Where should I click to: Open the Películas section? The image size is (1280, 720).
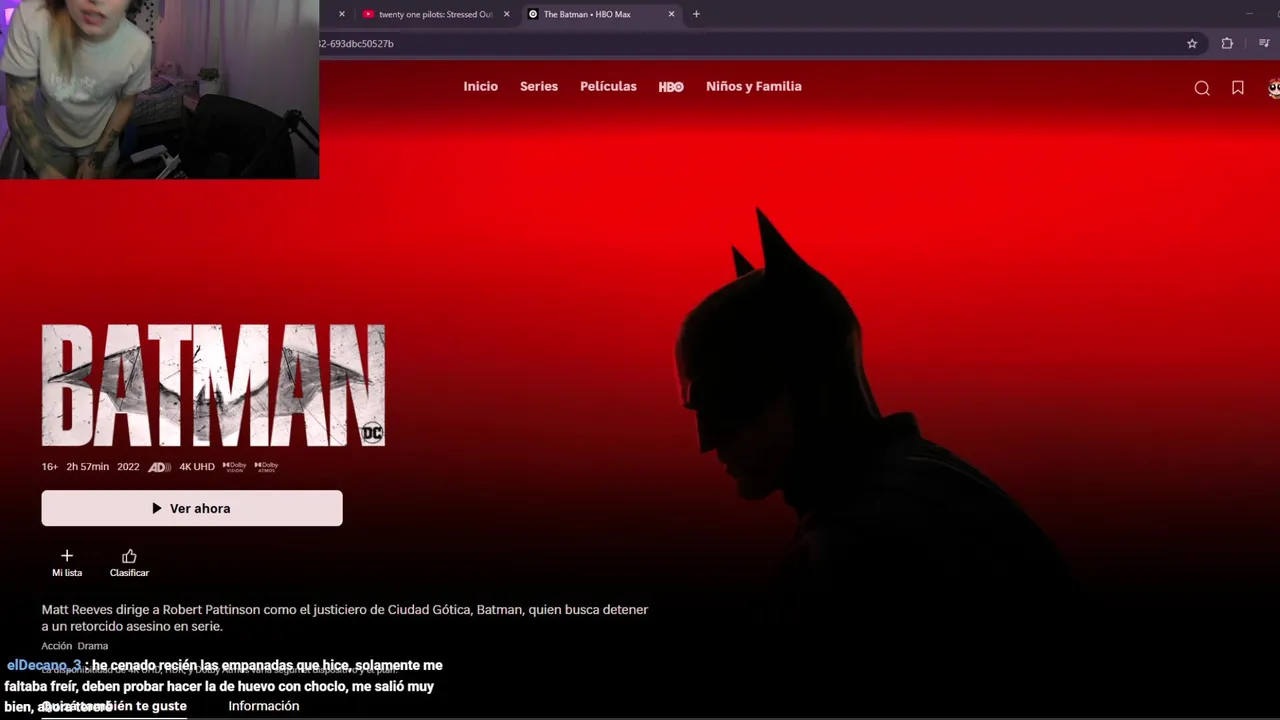608,87
